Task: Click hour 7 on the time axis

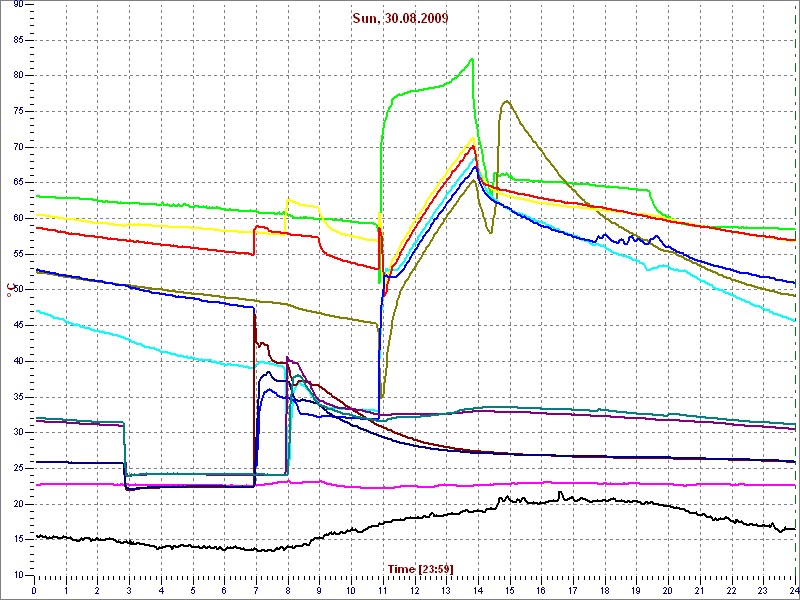Action: click(x=256, y=592)
